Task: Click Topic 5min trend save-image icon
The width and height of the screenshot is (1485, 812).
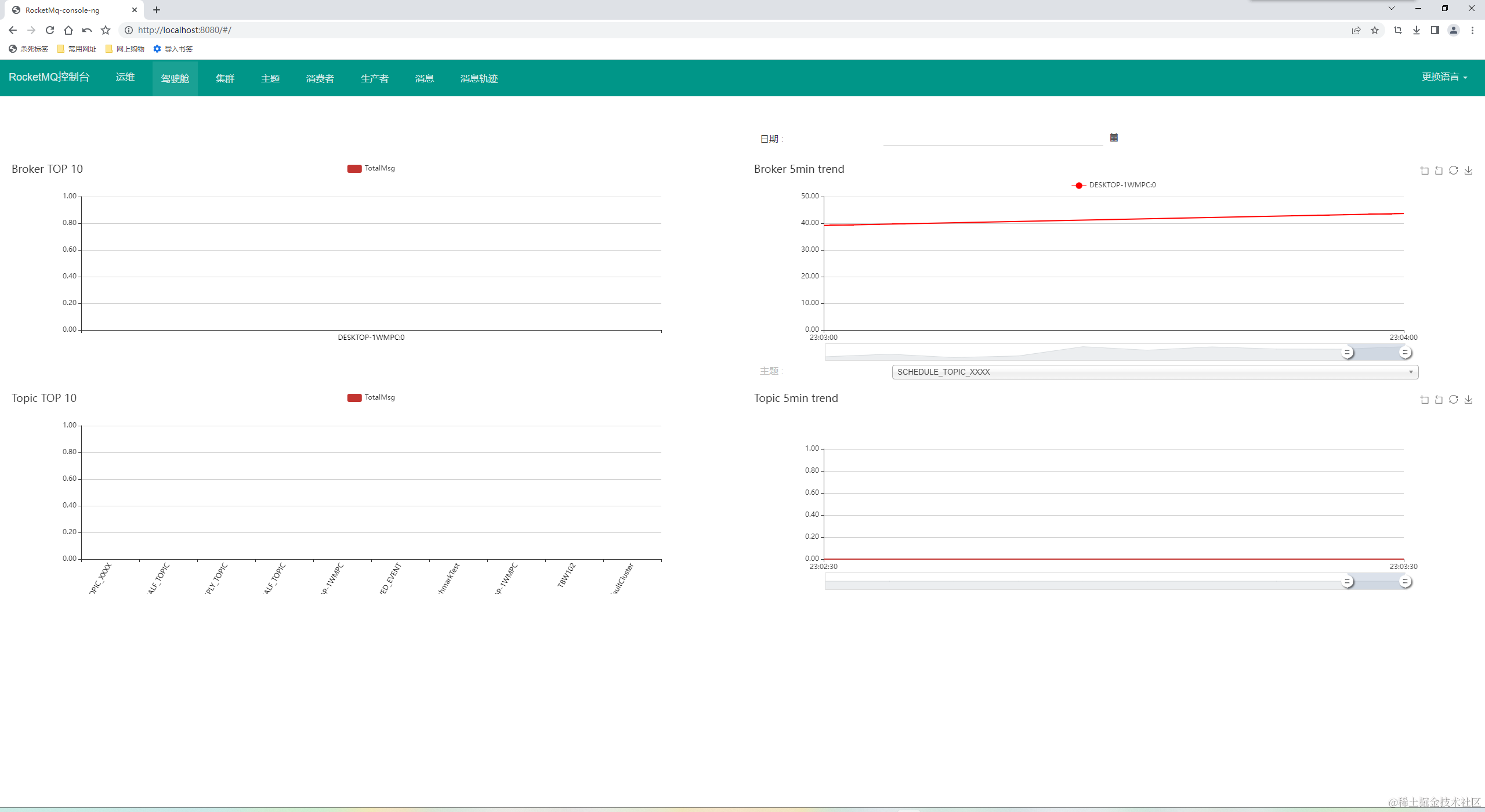Action: (1468, 399)
